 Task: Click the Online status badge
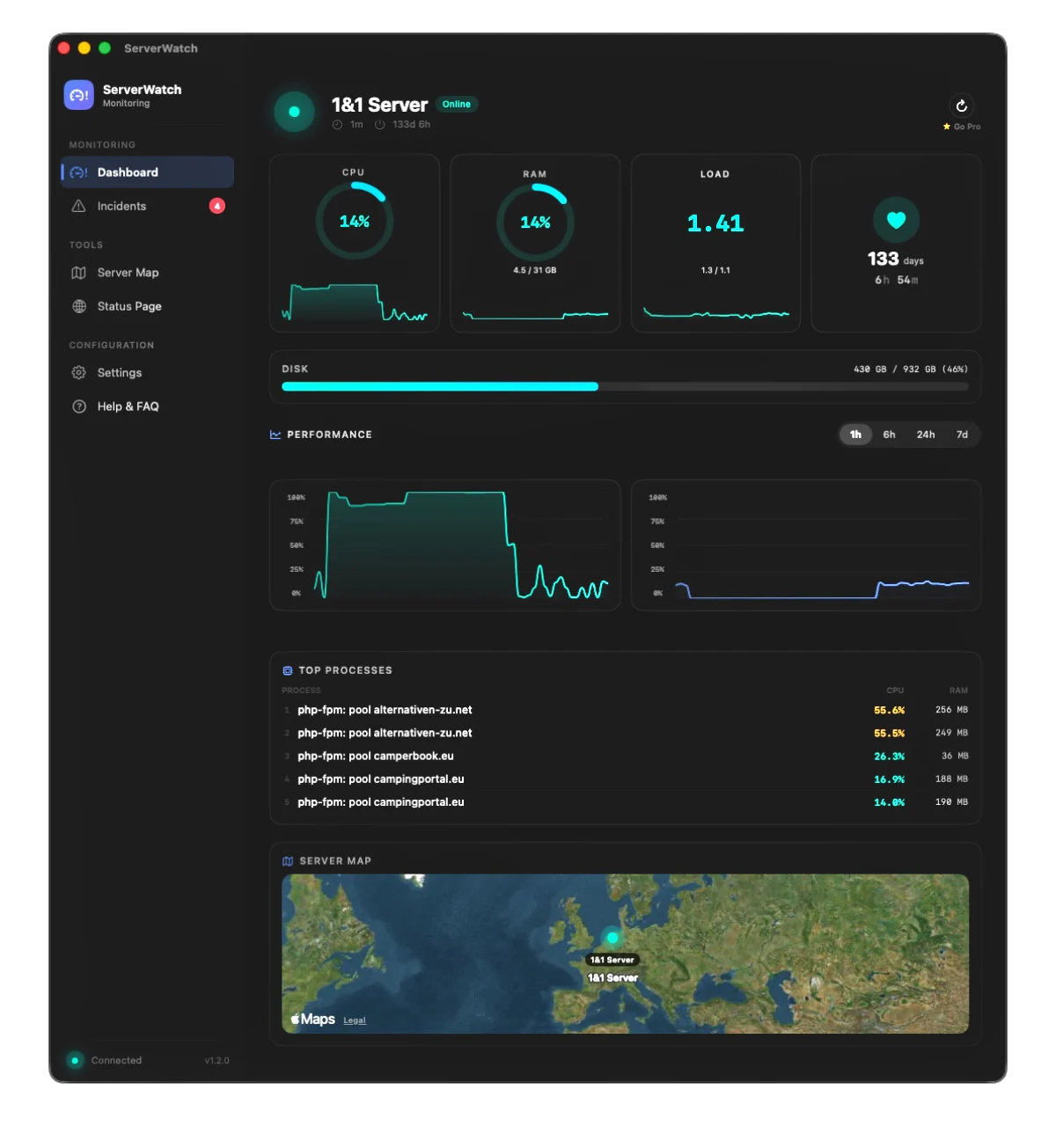tap(457, 104)
